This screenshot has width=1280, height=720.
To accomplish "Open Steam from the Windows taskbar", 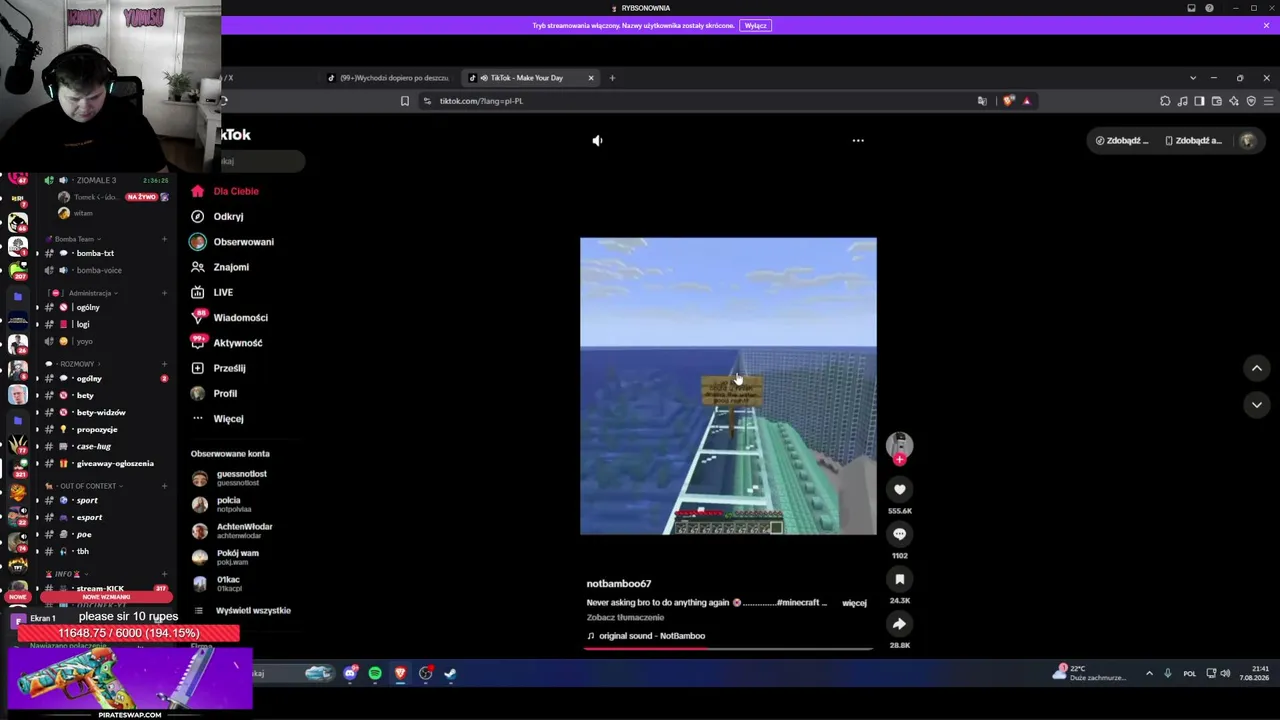I will tap(450, 674).
